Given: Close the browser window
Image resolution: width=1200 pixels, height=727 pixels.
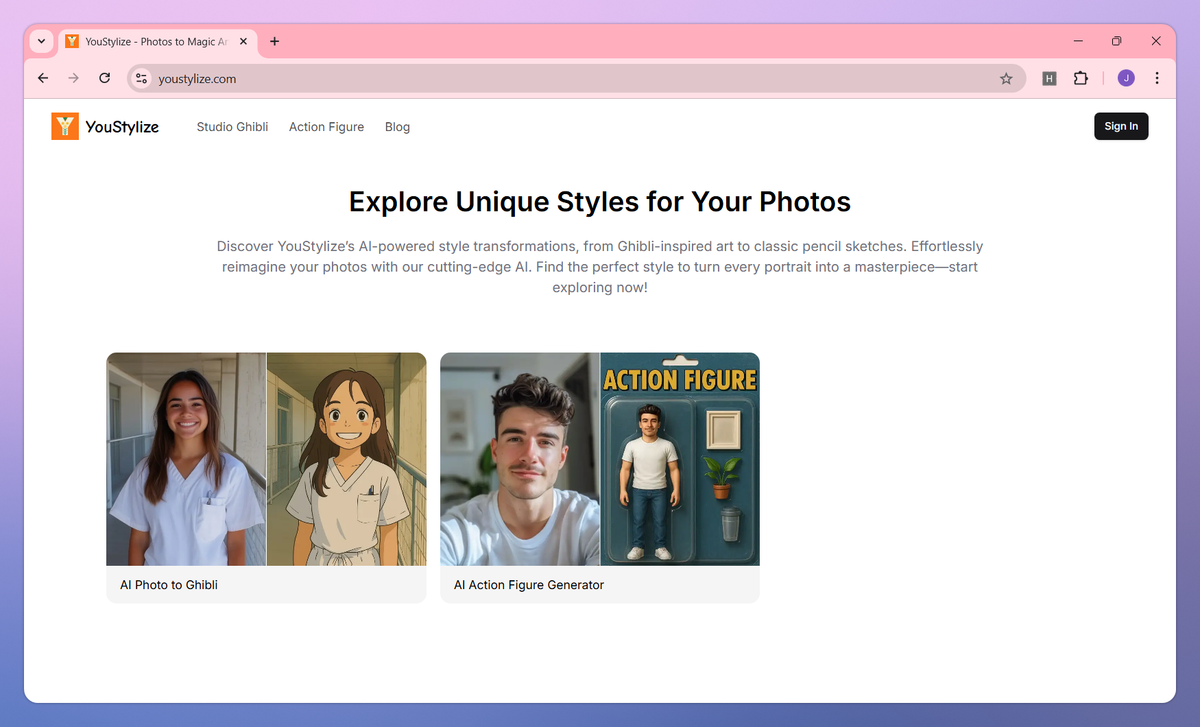Looking at the screenshot, I should [1156, 41].
